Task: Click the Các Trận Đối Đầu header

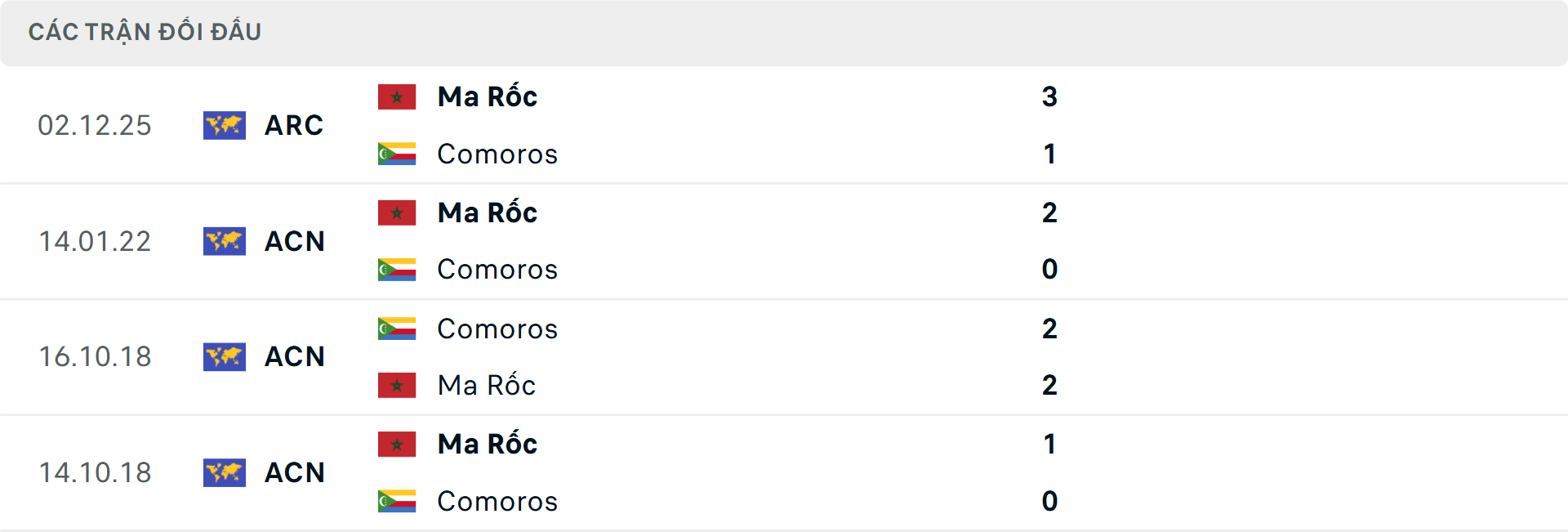Action: pos(145,32)
